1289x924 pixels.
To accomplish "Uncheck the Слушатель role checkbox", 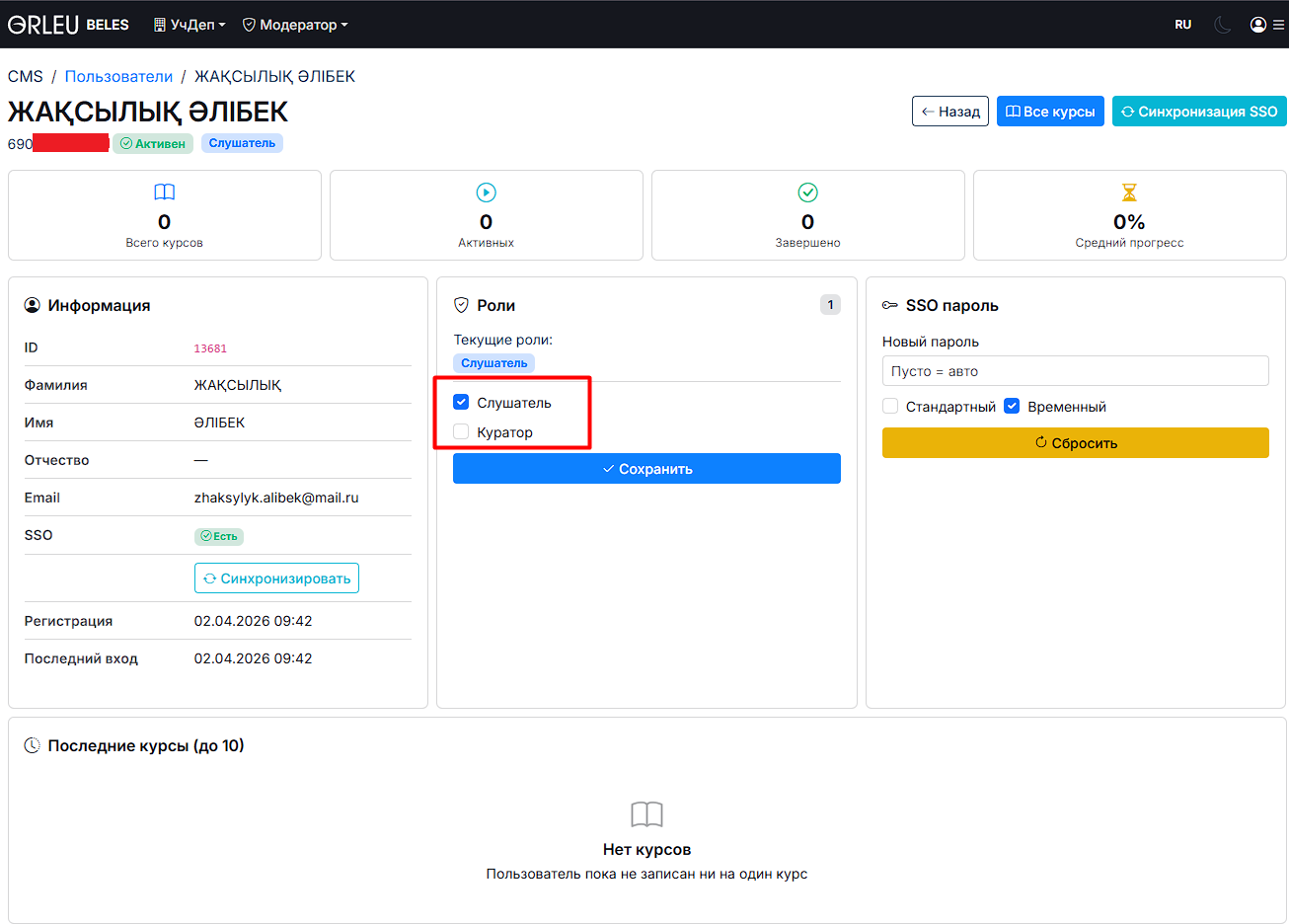I will pos(461,402).
